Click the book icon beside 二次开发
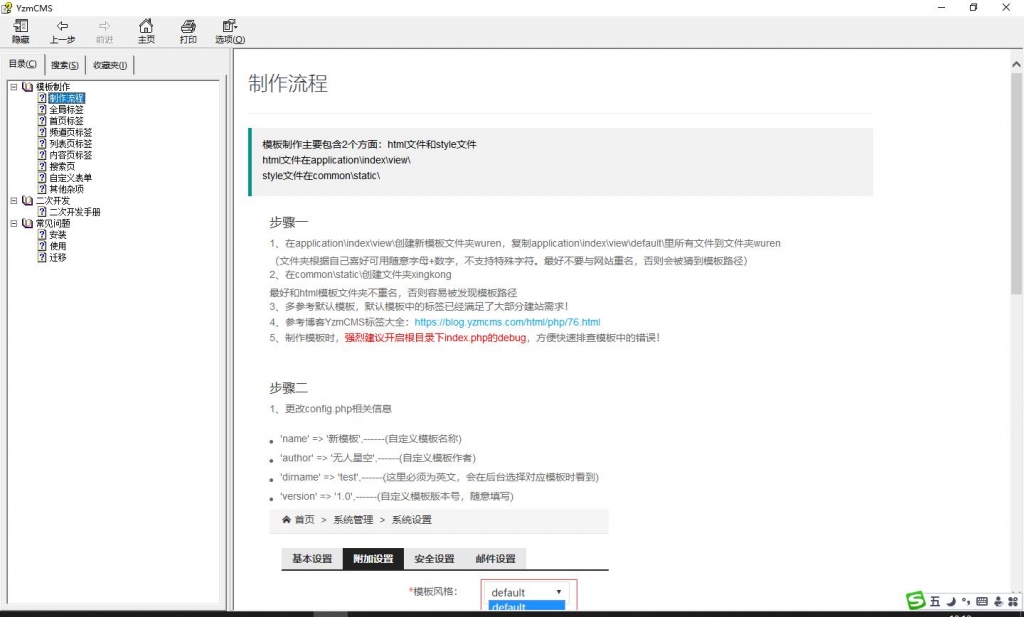 pyautogui.click(x=27, y=200)
